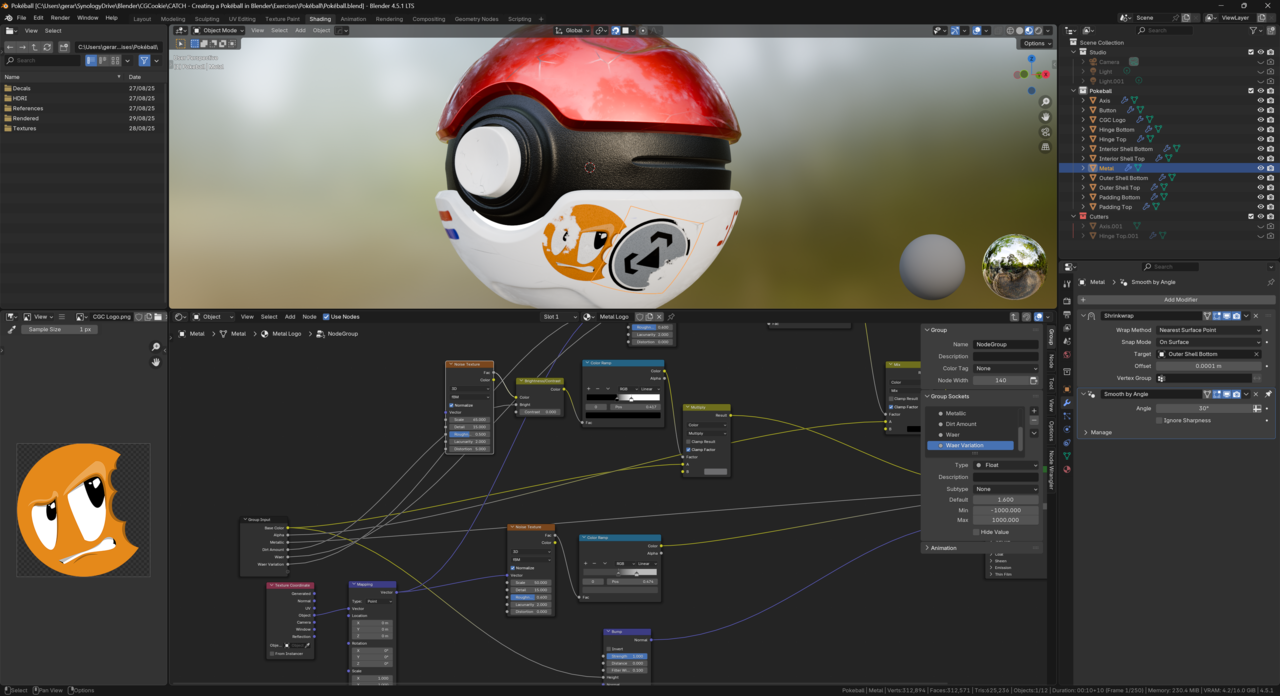
Task: Hide the Outer Shell Top object in outliner
Action: point(1260,187)
